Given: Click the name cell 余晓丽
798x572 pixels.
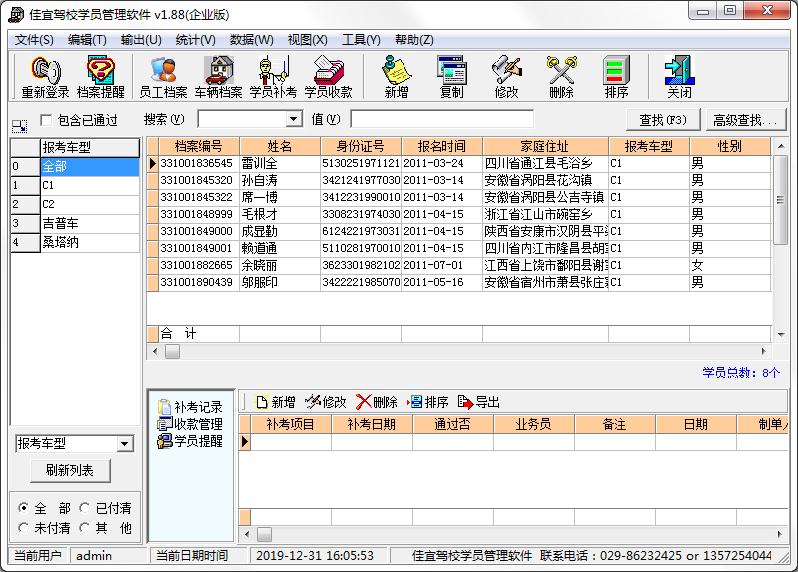Looking at the screenshot, I should (x=280, y=265).
